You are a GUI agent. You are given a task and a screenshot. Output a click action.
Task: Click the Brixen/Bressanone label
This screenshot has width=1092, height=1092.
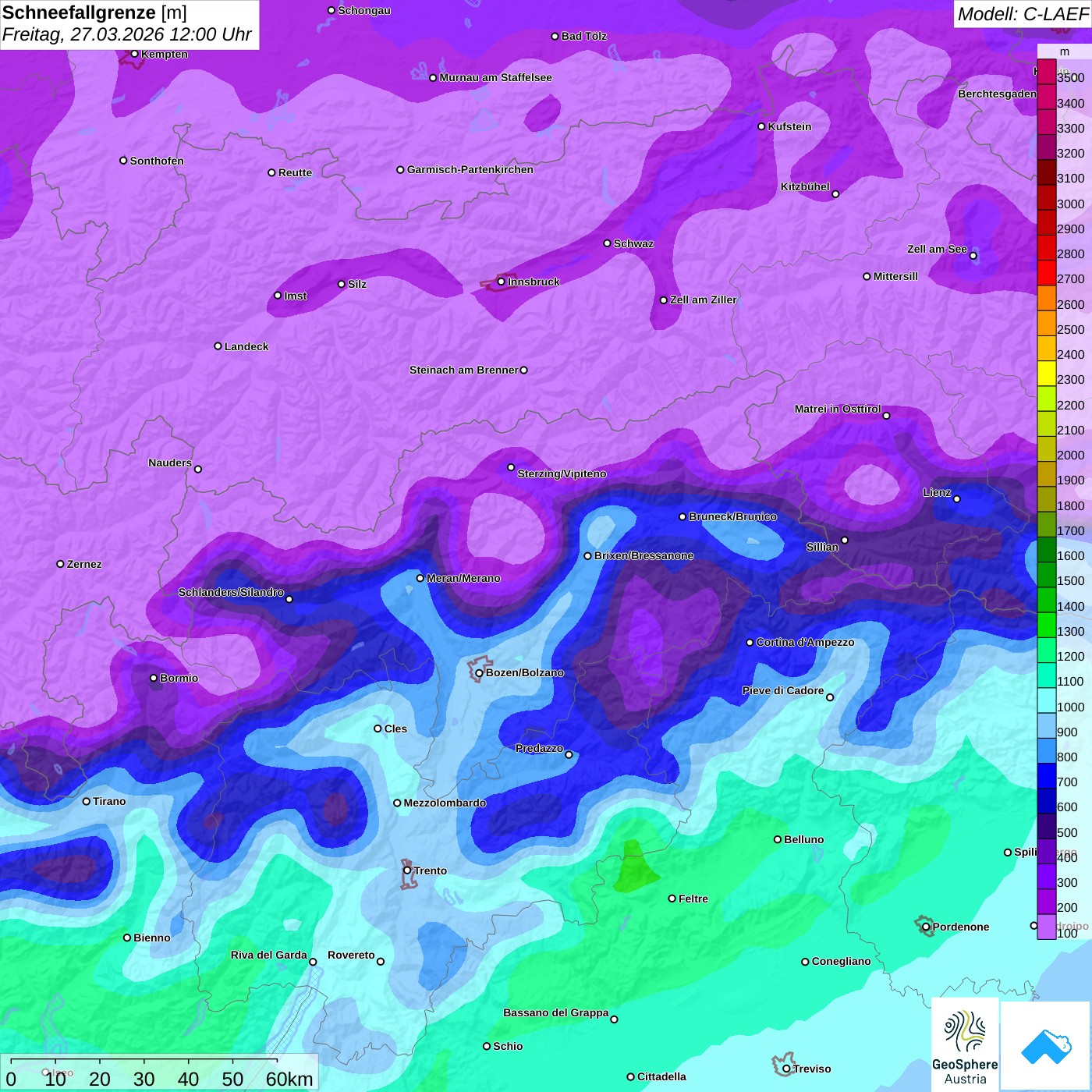coord(643,555)
